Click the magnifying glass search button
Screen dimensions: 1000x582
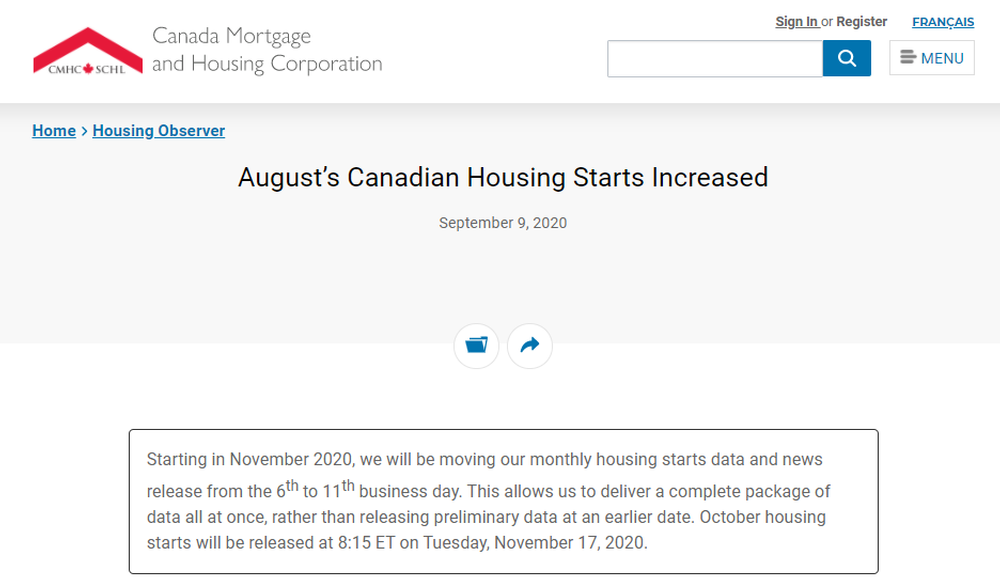(x=846, y=58)
